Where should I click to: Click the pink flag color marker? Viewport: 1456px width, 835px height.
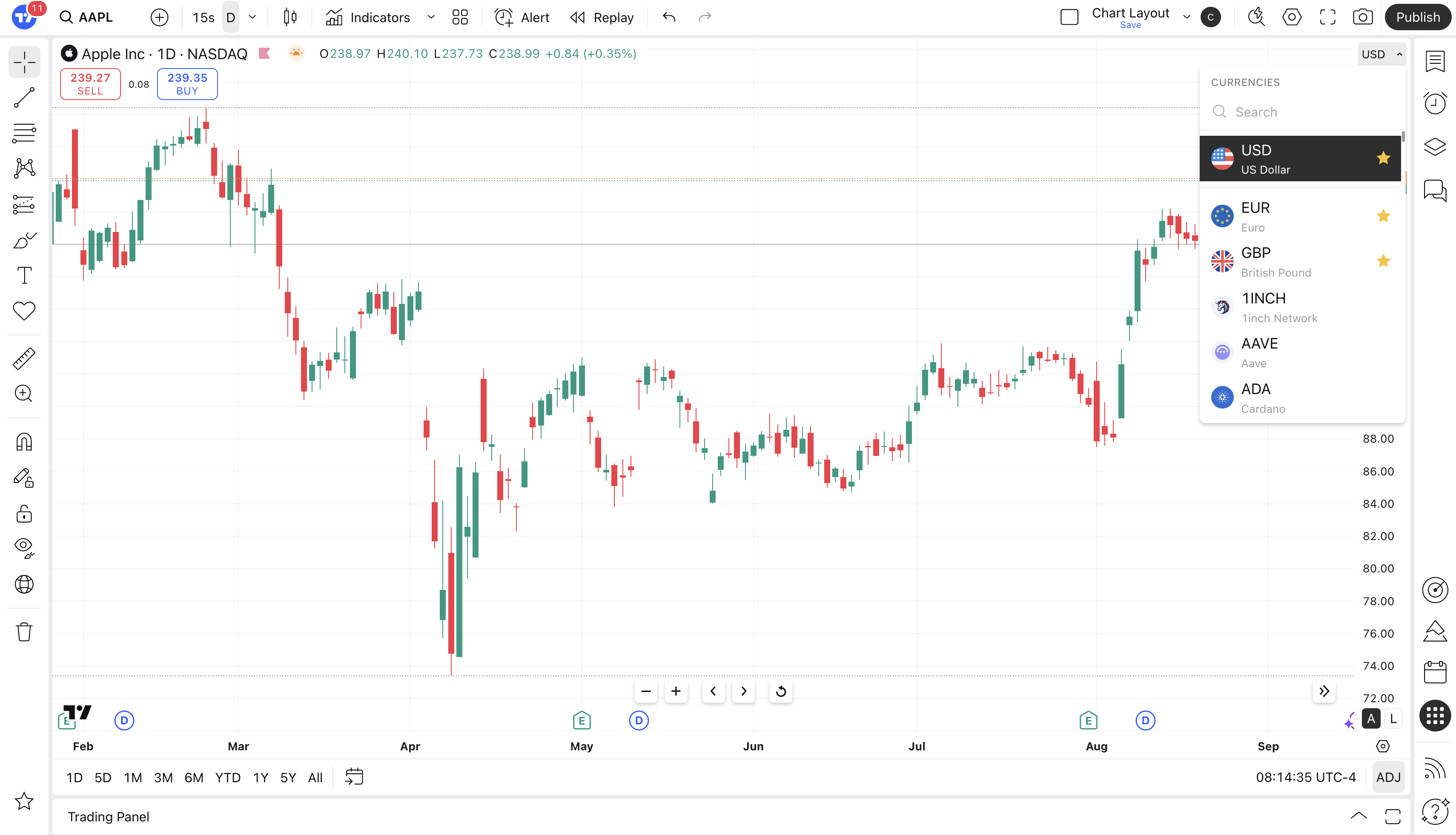click(x=264, y=53)
